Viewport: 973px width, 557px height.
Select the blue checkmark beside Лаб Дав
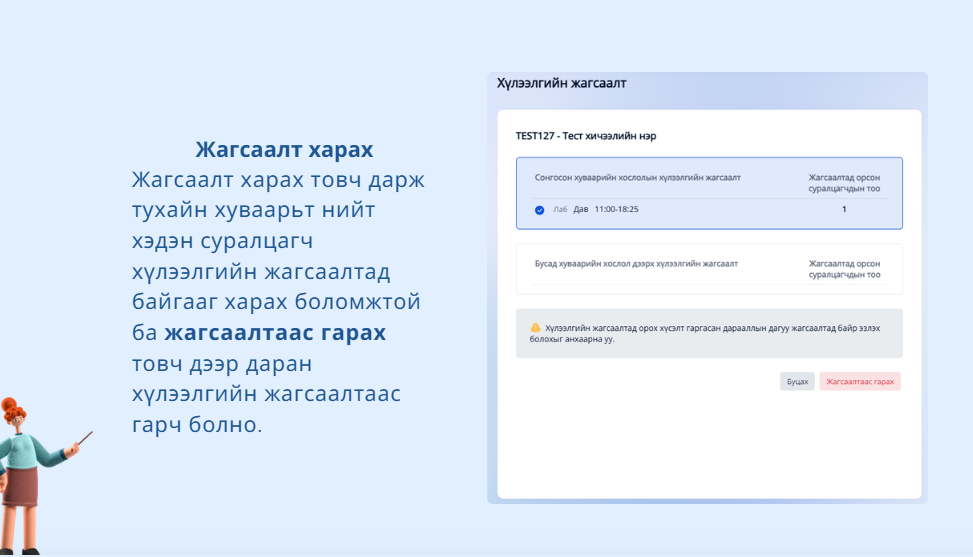coord(539,210)
